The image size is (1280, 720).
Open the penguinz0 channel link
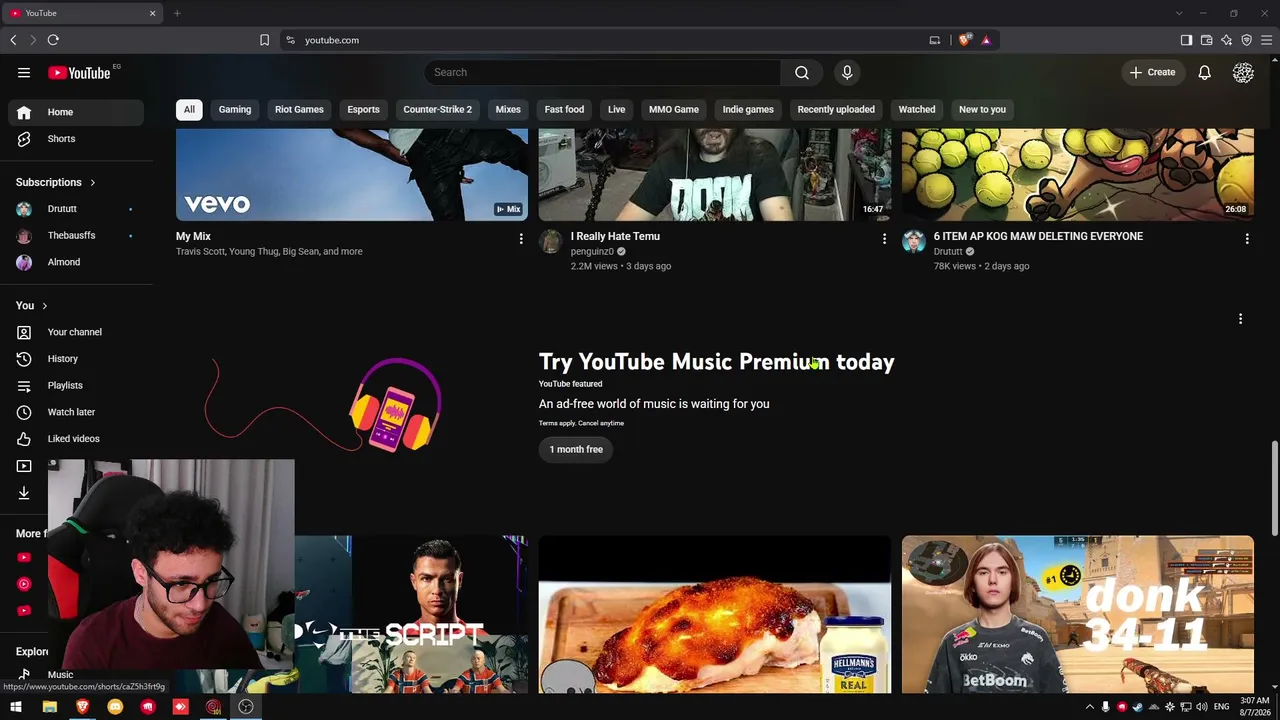592,252
